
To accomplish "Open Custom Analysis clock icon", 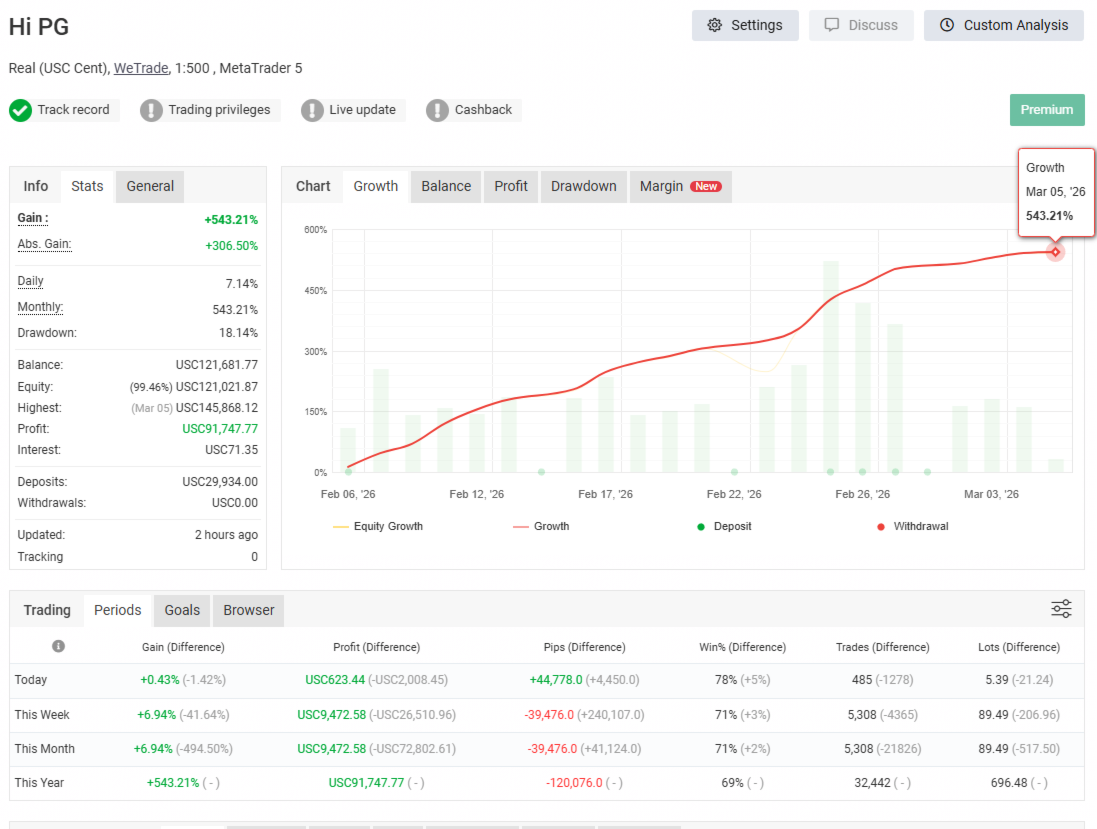I will coord(947,25).
